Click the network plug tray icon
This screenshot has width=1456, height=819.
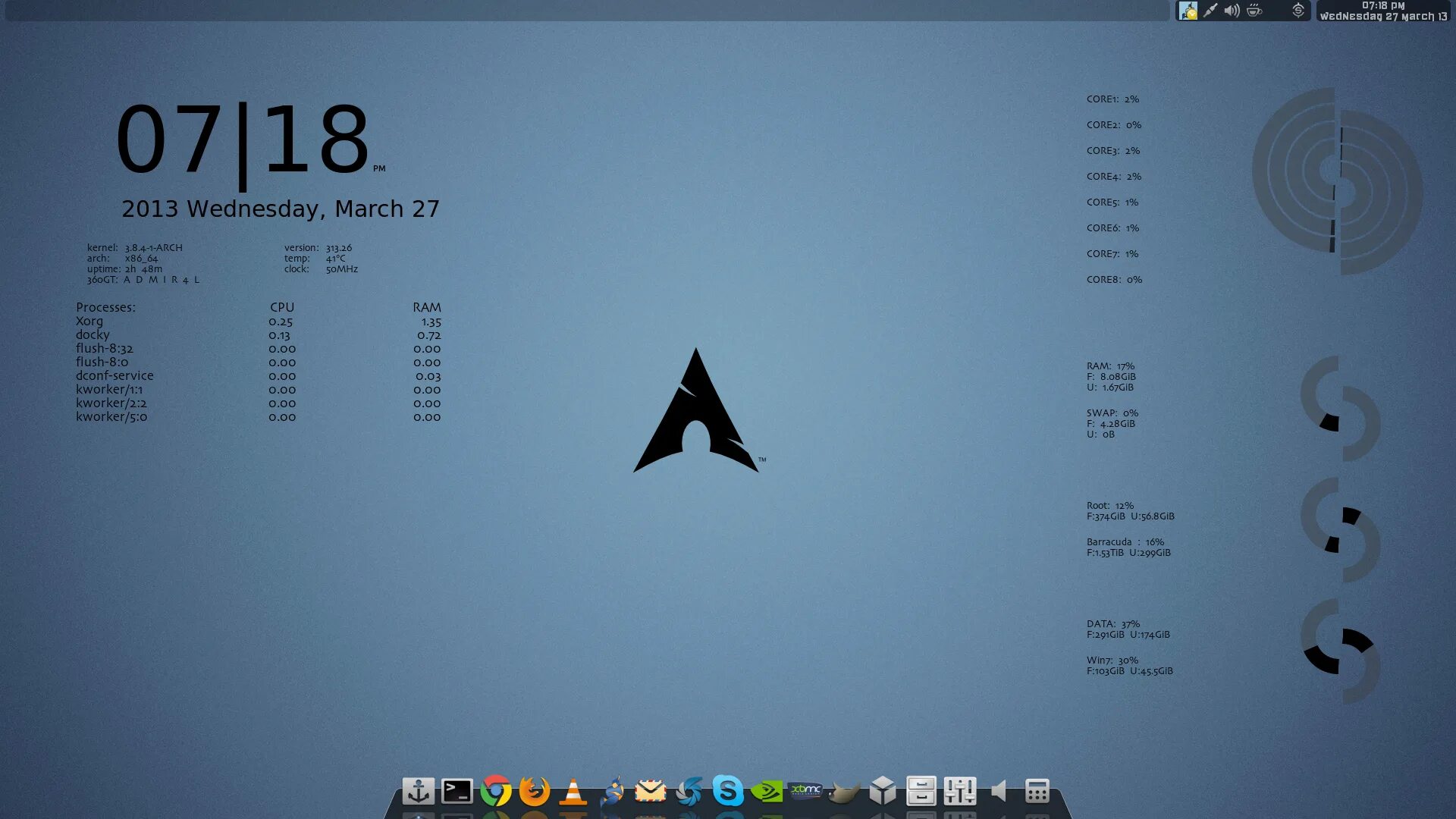tap(1210, 11)
